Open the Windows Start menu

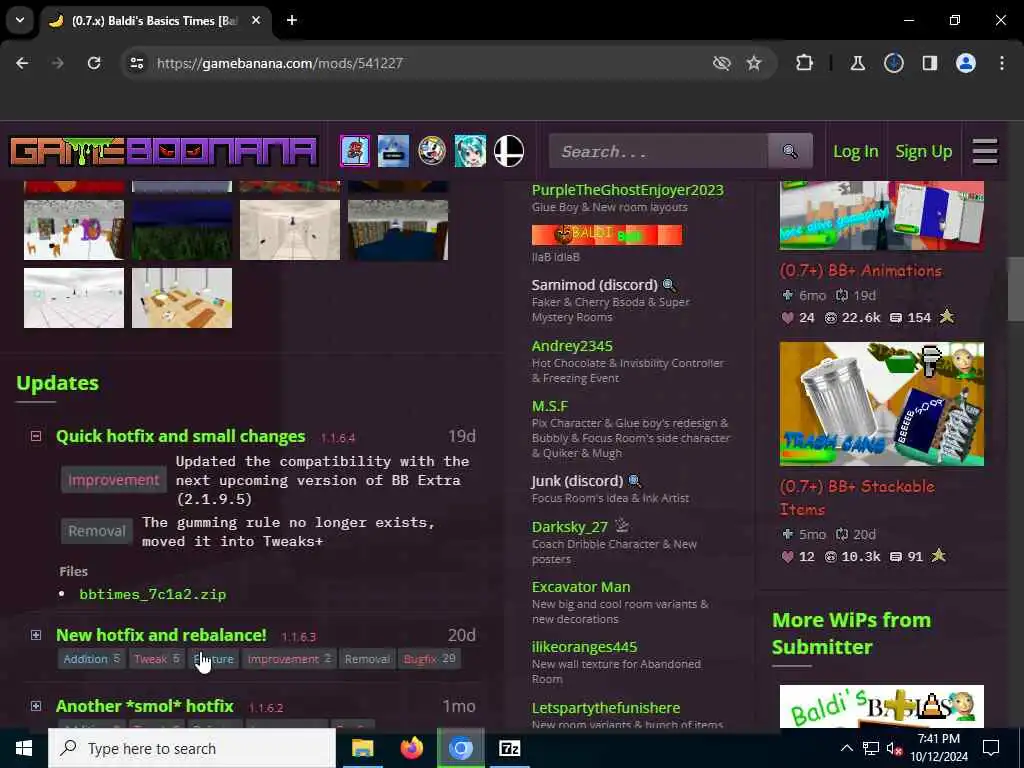click(x=24, y=748)
